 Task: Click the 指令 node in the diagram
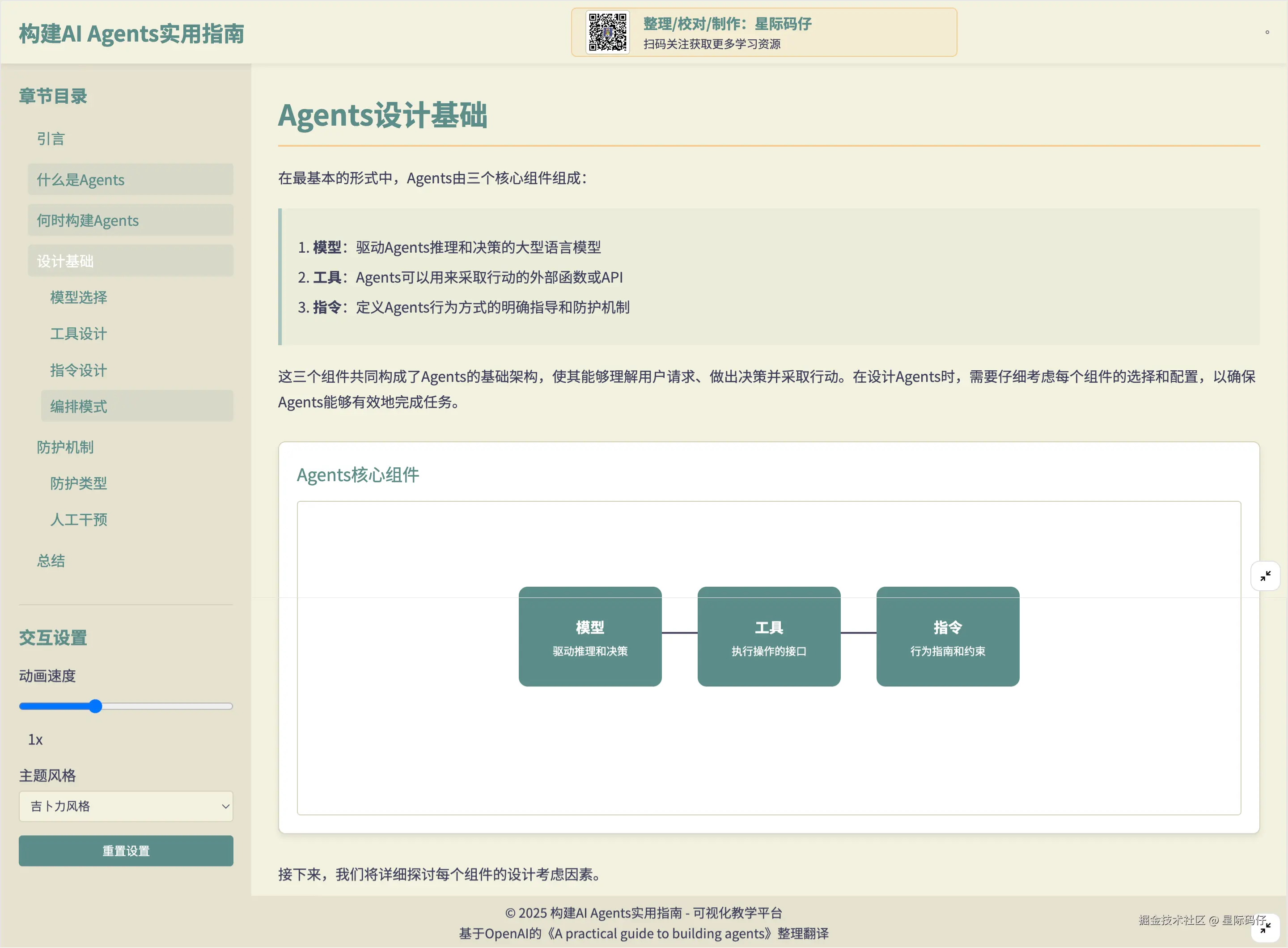click(947, 636)
